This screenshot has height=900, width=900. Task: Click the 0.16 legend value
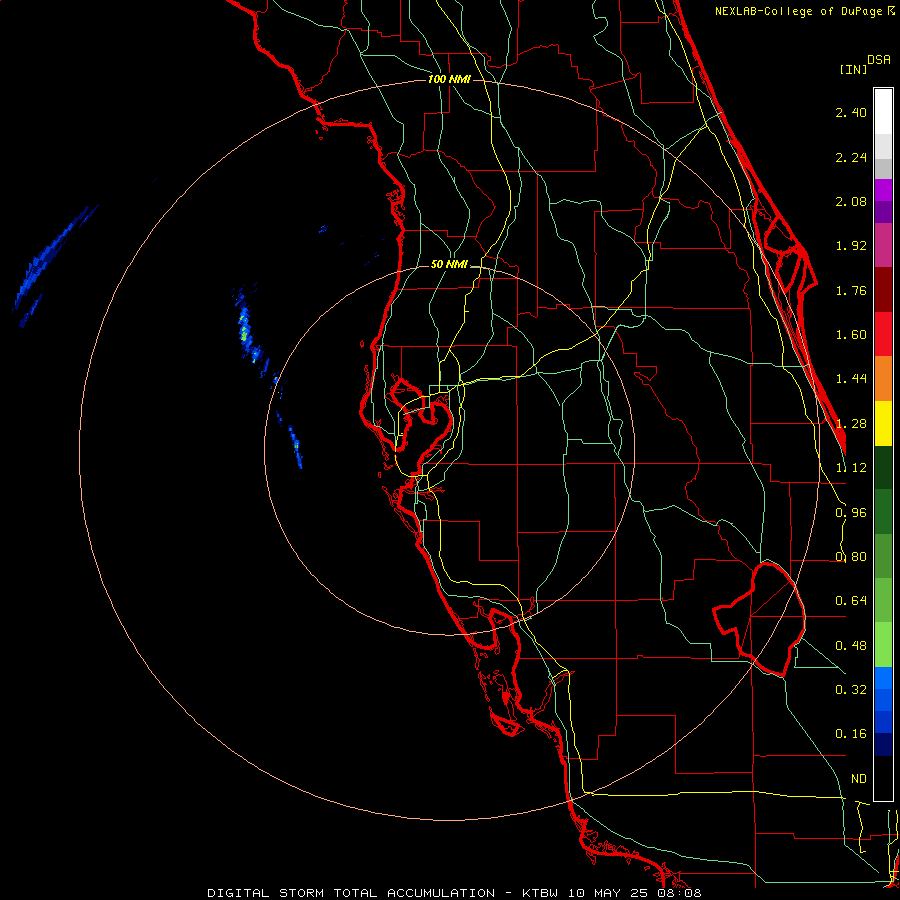(x=851, y=734)
